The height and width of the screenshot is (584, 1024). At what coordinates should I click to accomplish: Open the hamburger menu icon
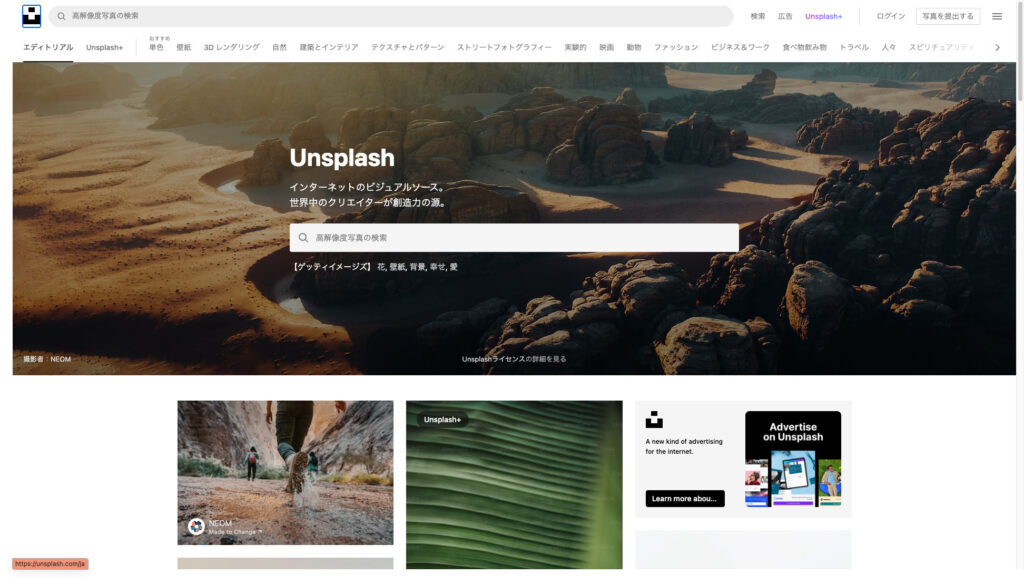click(997, 16)
